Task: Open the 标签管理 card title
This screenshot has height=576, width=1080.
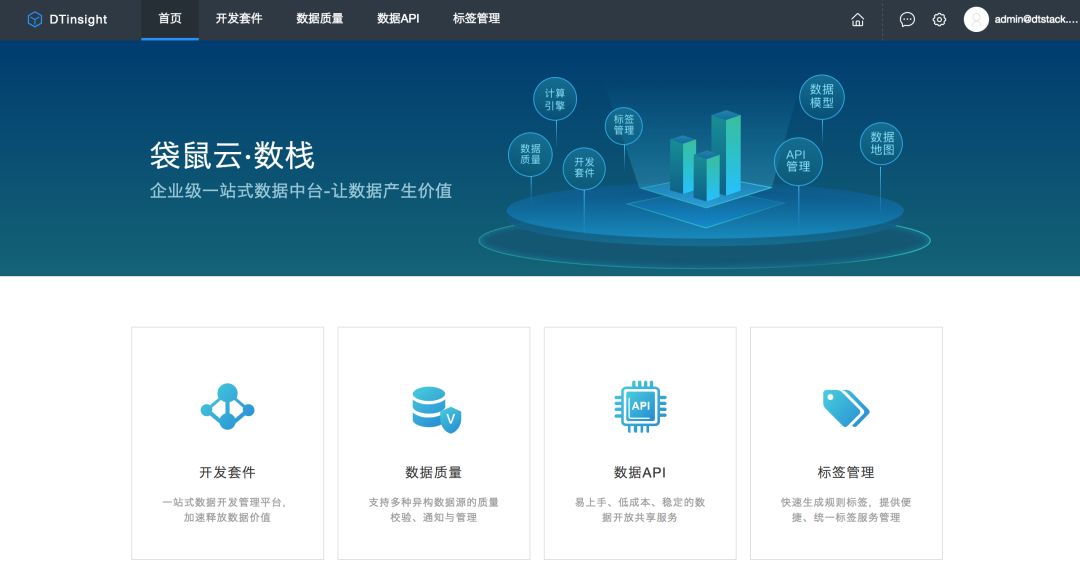Action: coord(846,472)
